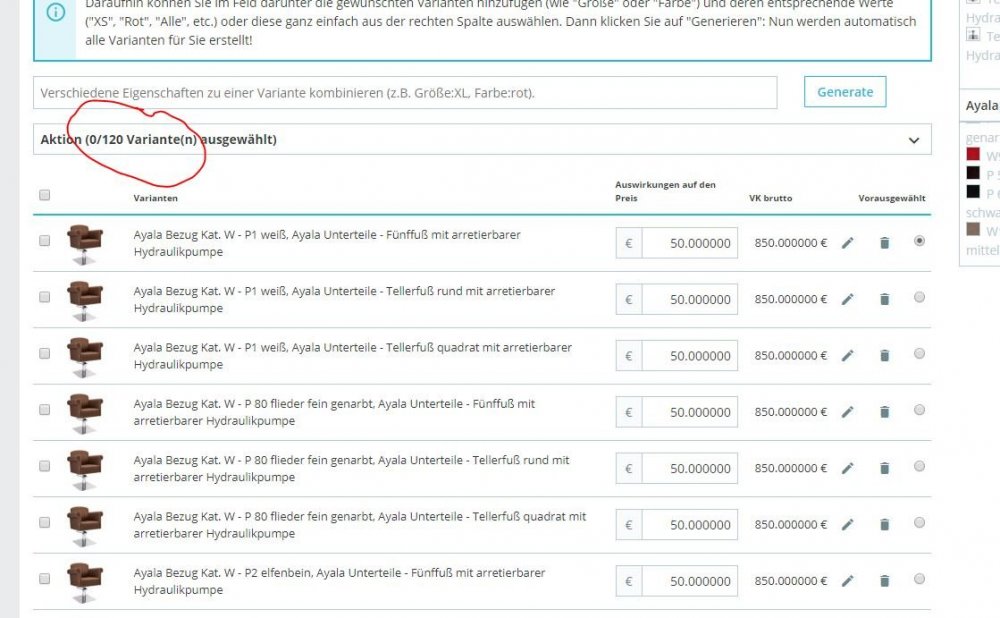Open chair thumbnail of P1 weiß Tellerfuß rund
Image resolution: width=1000 pixels, height=618 pixels.
point(84,300)
